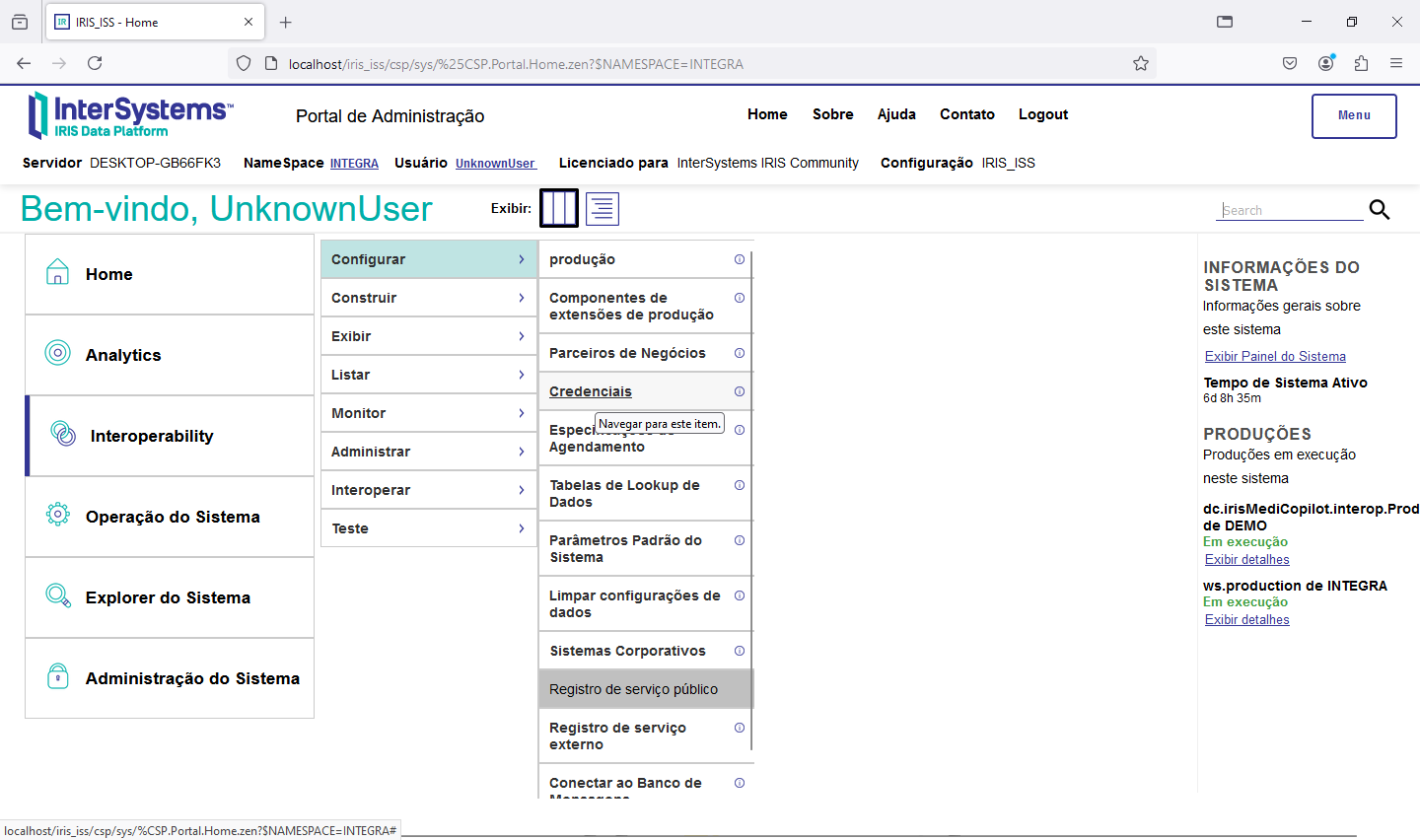Select Registro de serviço público item
Screen dimensions: 1420x840
(x=633, y=689)
